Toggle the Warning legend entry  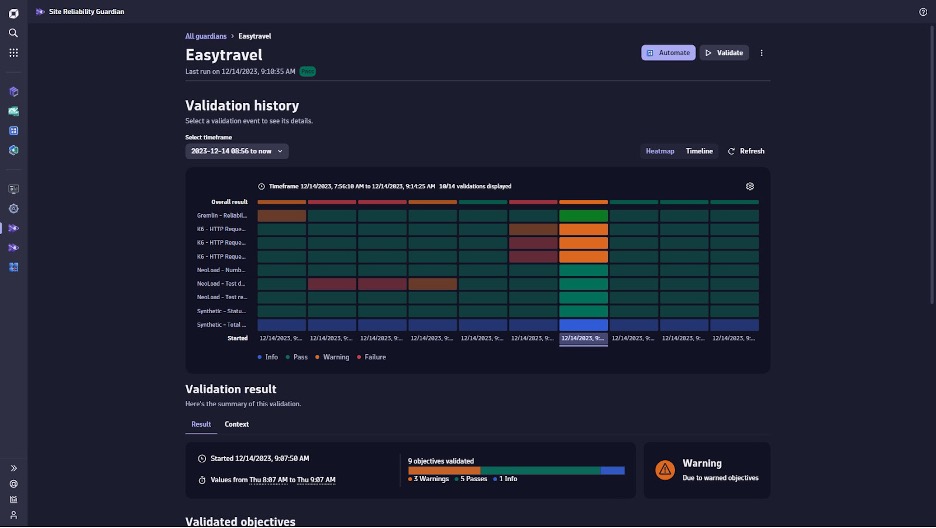point(331,357)
